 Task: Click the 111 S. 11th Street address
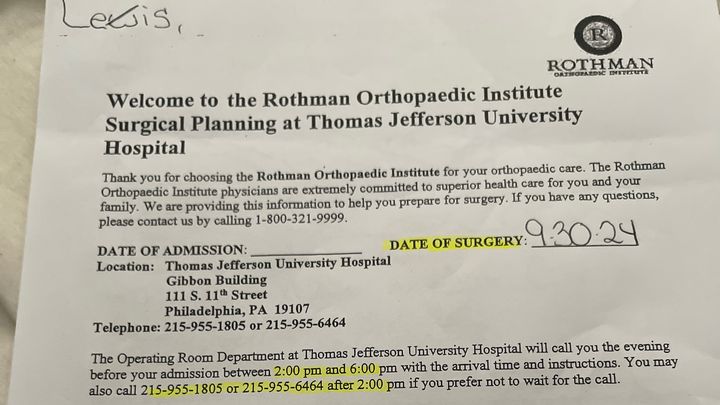[216, 294]
